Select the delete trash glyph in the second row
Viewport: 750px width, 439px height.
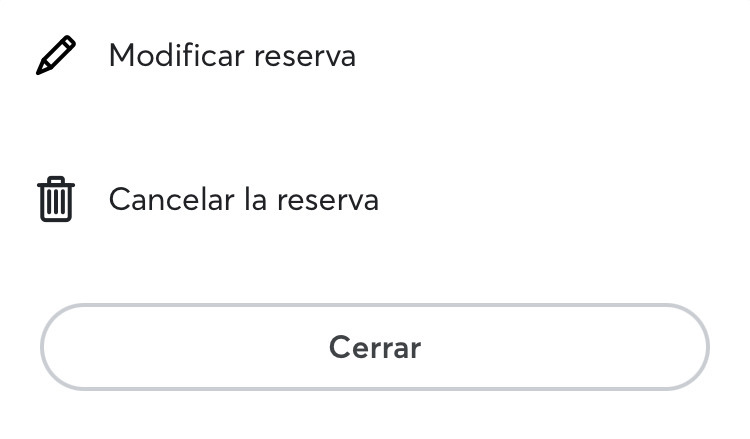tap(56, 199)
